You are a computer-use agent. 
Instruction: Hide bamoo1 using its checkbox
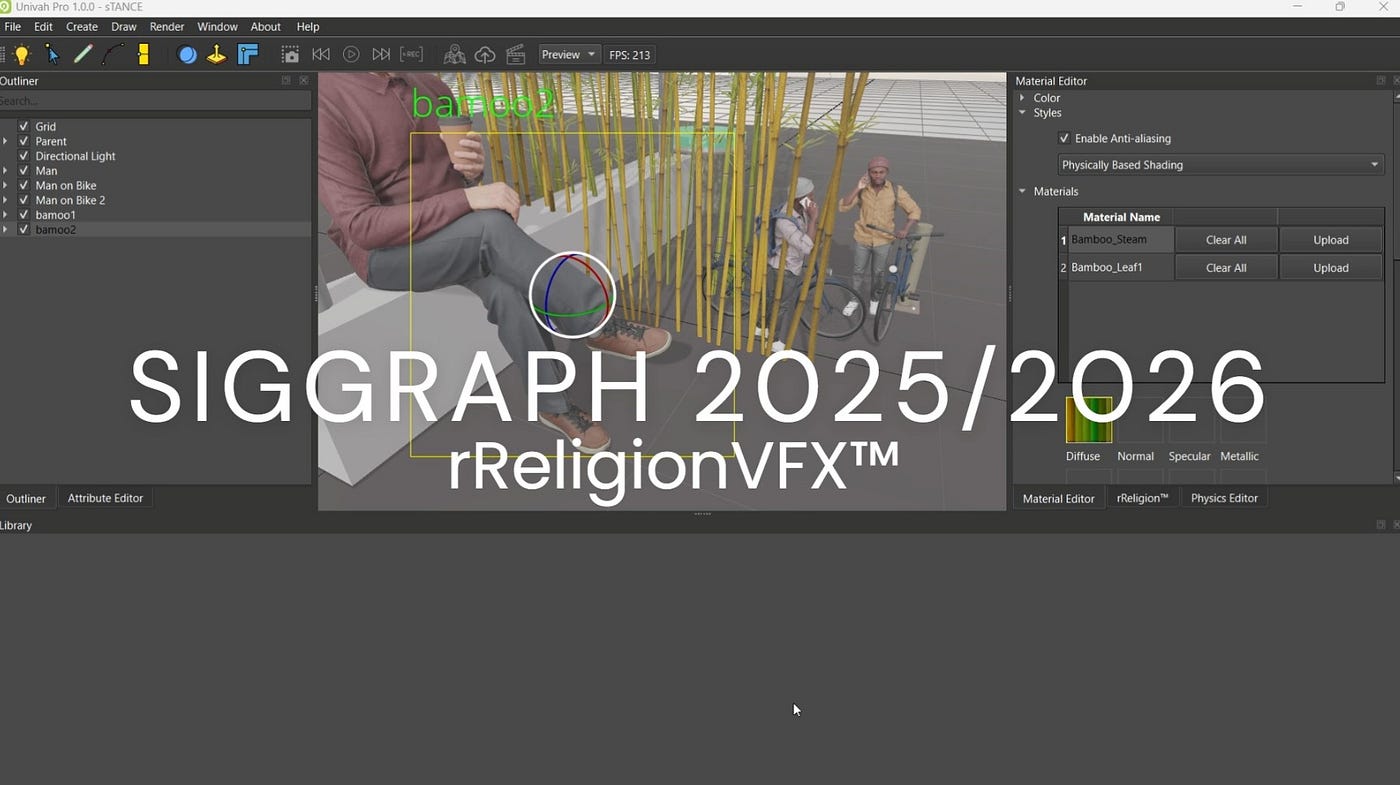[x=24, y=215]
